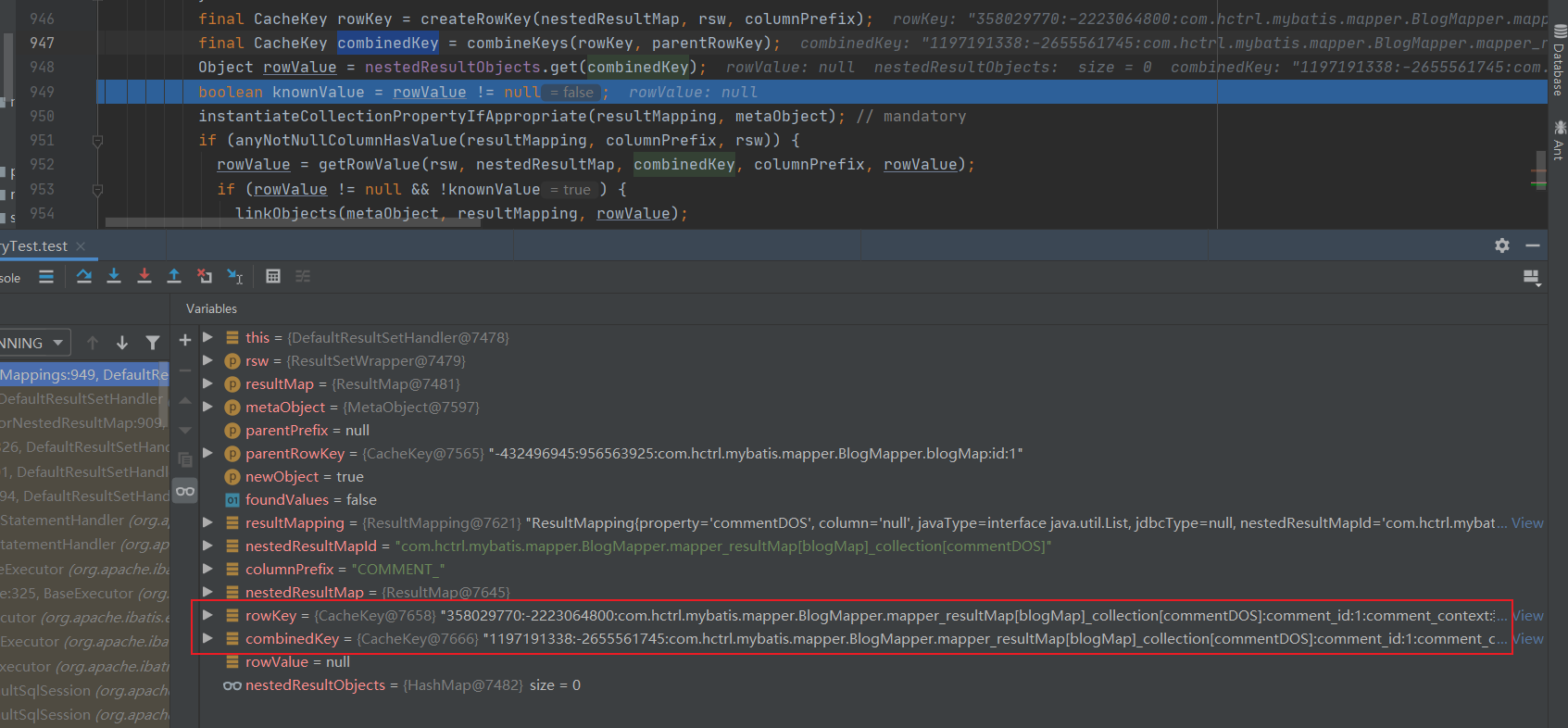
Task: Select the parentPrefix = null variable row
Action: (872, 430)
